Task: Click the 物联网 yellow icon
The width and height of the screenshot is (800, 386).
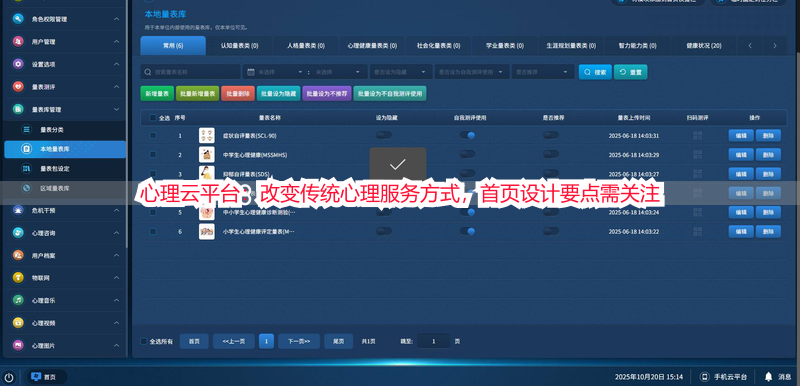Action: click(18, 277)
